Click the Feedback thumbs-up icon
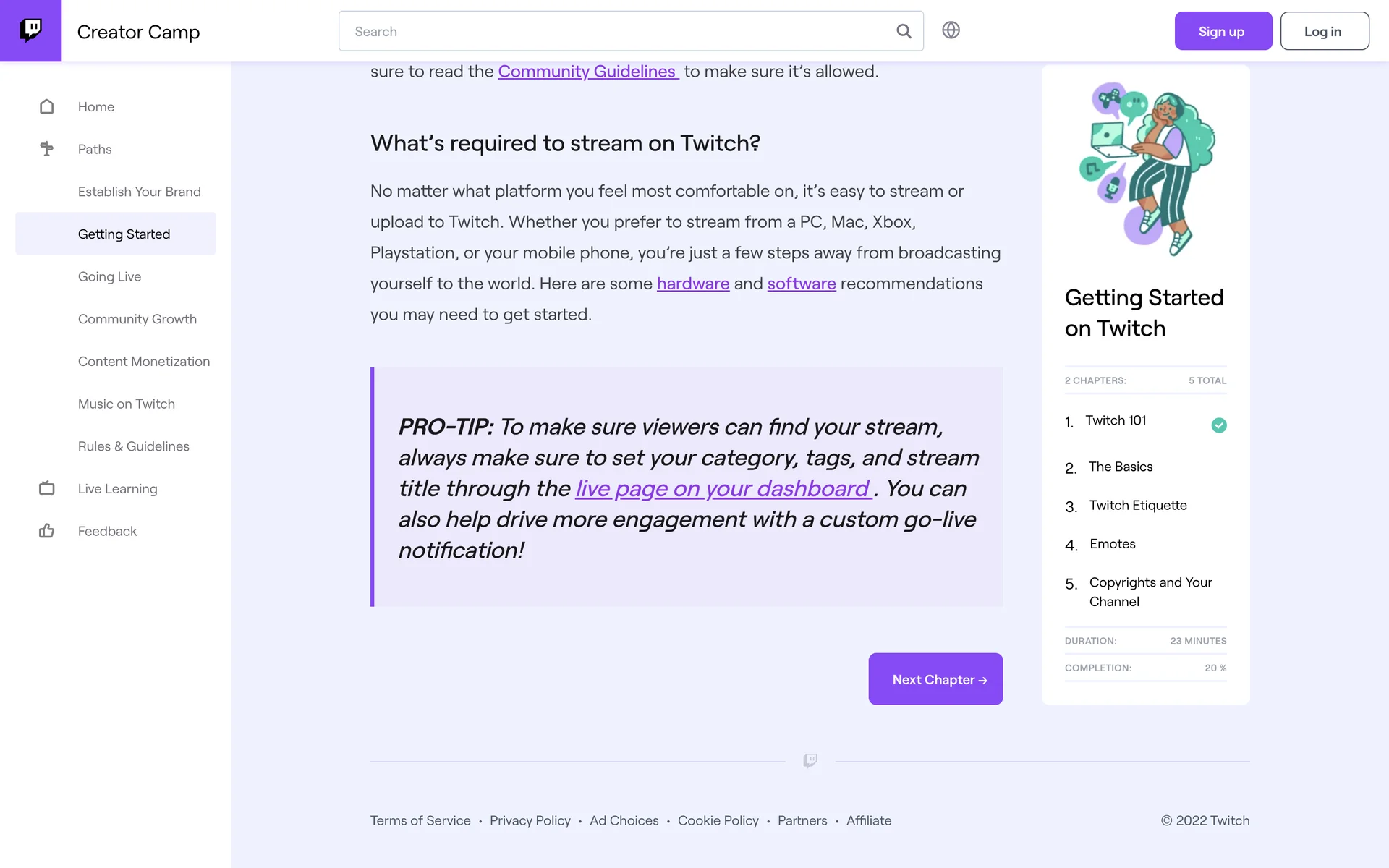The height and width of the screenshot is (868, 1389). click(47, 531)
